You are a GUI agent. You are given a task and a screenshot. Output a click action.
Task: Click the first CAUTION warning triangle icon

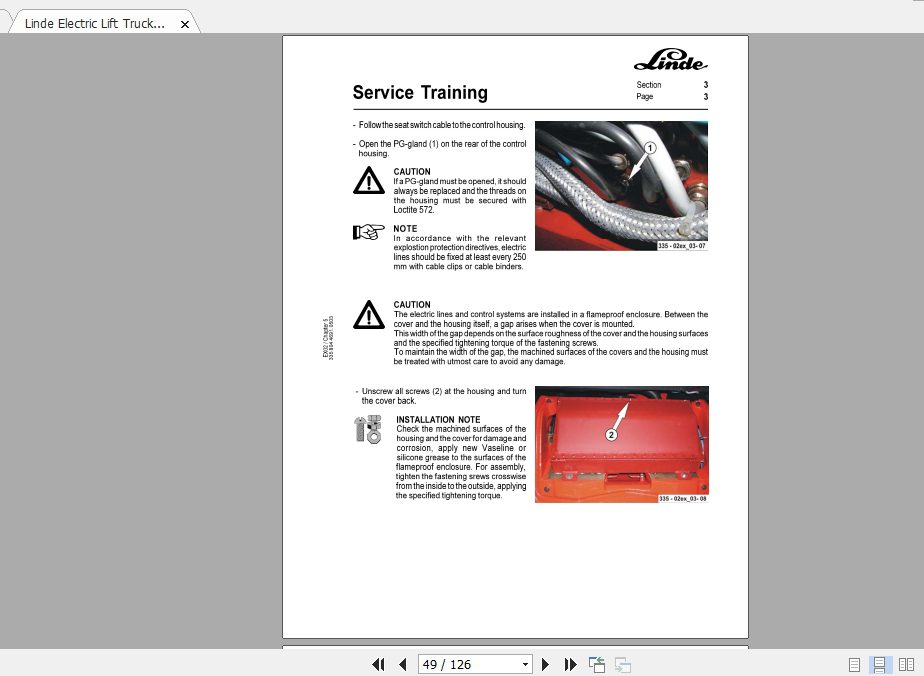tap(369, 180)
